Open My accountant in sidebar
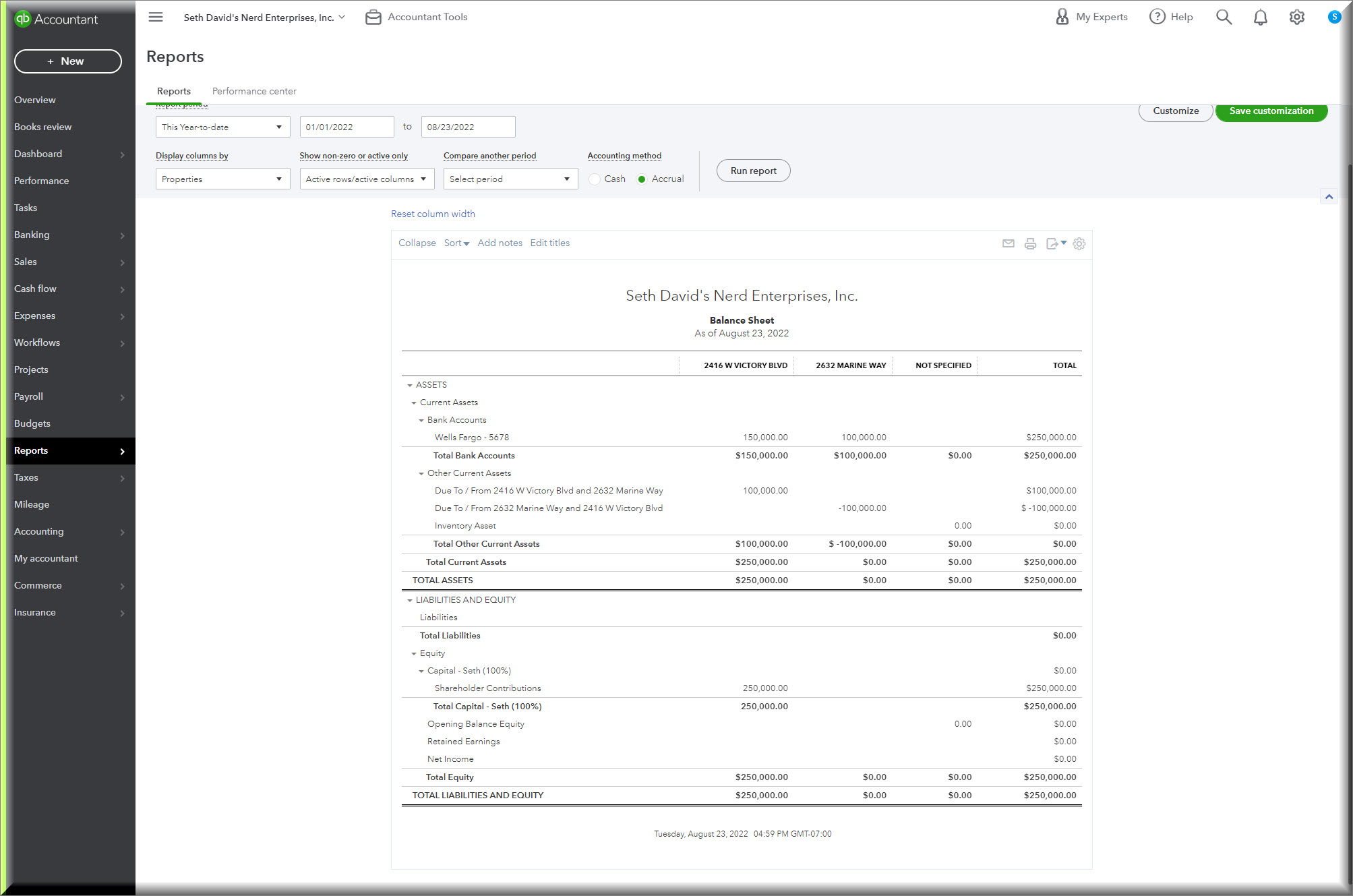This screenshot has width=1353, height=896. [x=46, y=558]
